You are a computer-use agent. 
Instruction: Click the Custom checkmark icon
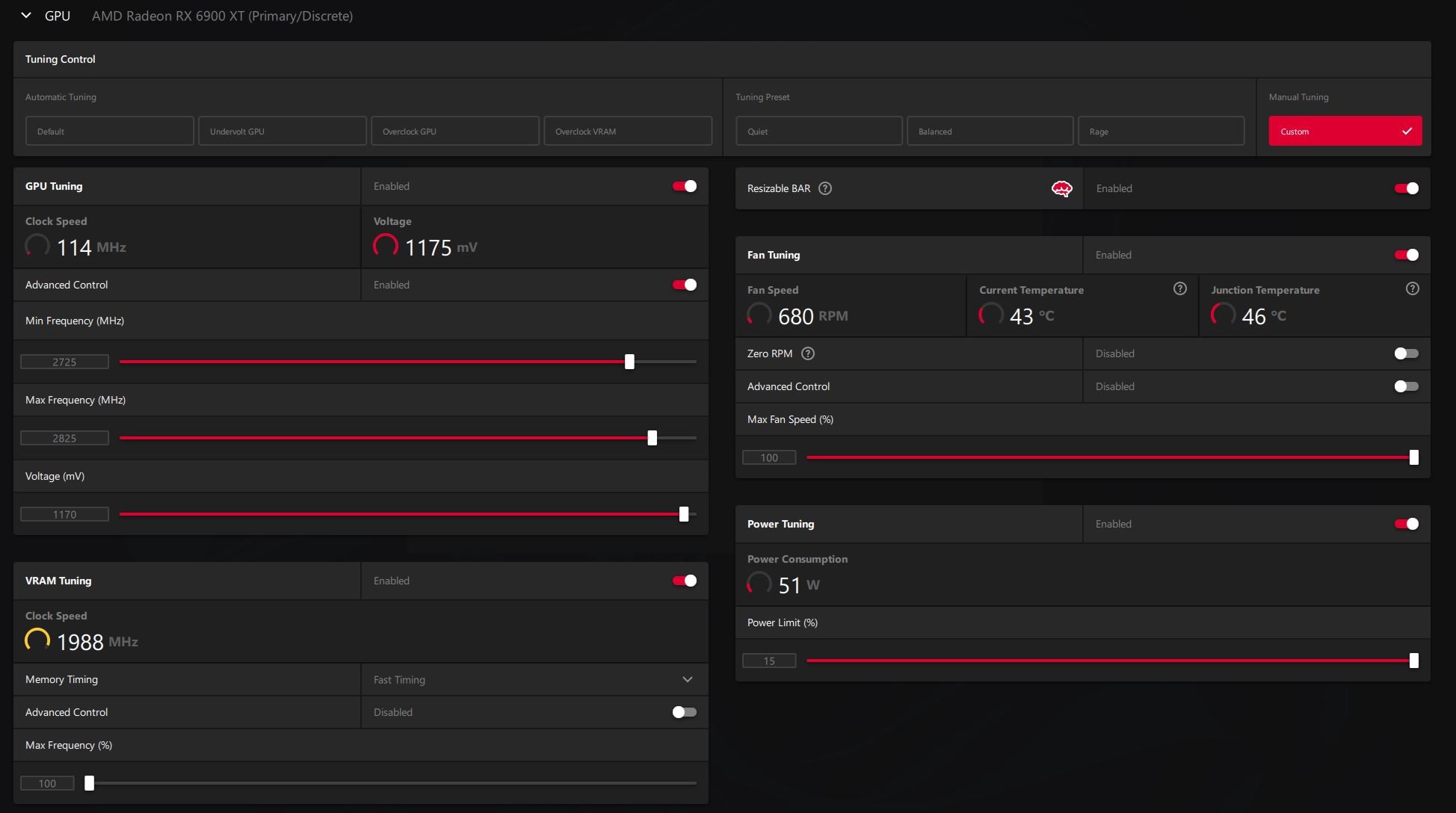tap(1407, 132)
